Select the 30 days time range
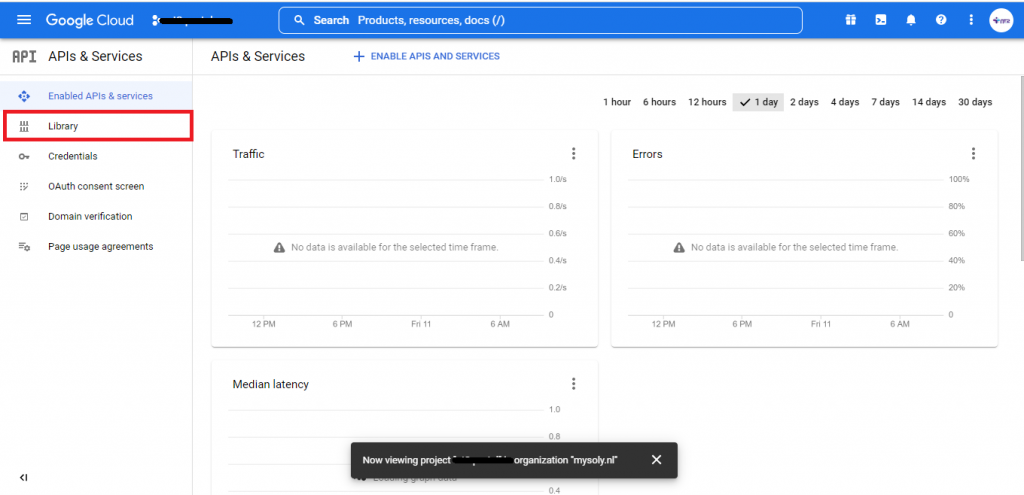Image resolution: width=1024 pixels, height=495 pixels. [x=975, y=102]
